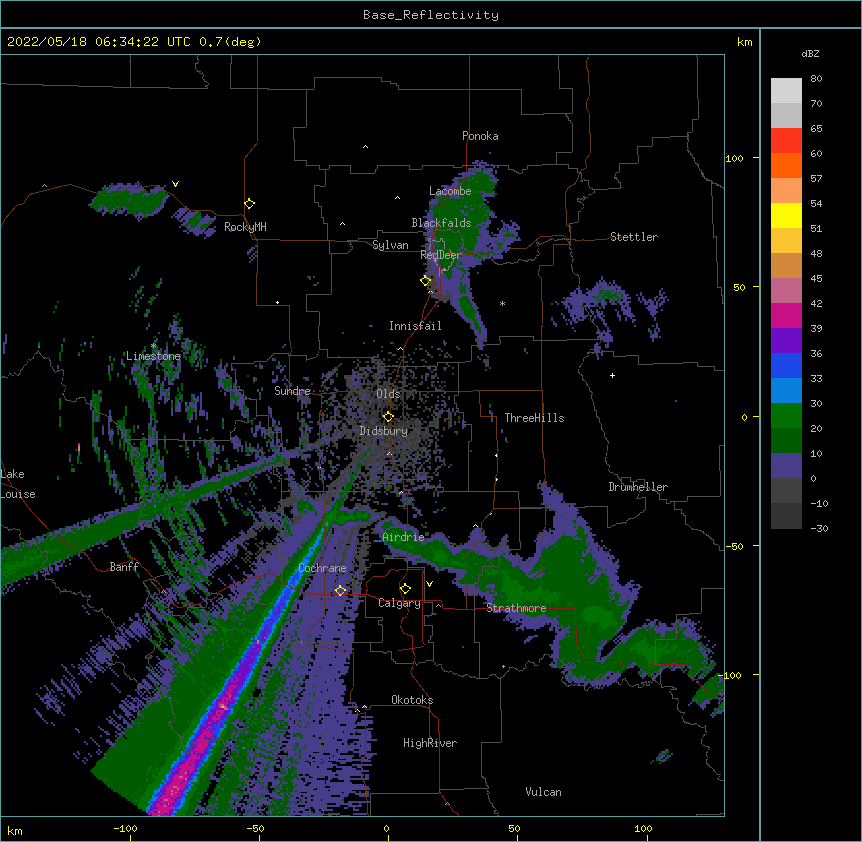The width and height of the screenshot is (862, 842).
Task: Click the 80 dBZ white legend swatch
Action: 786,91
